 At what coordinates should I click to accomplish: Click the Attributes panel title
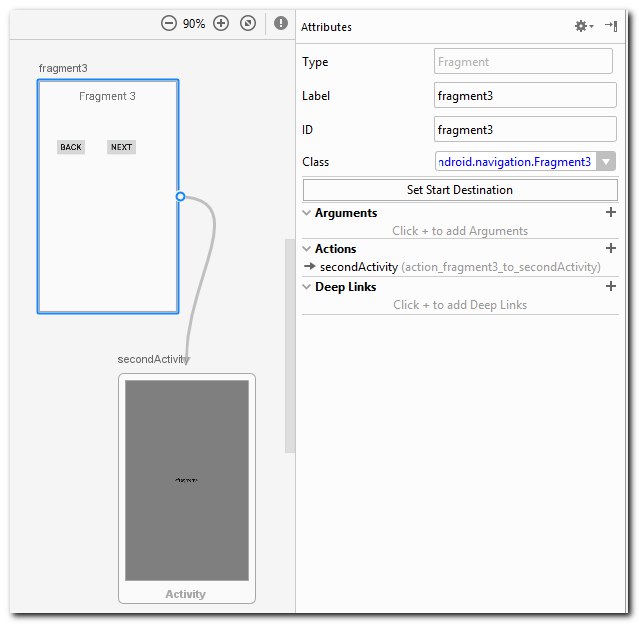pos(326,27)
